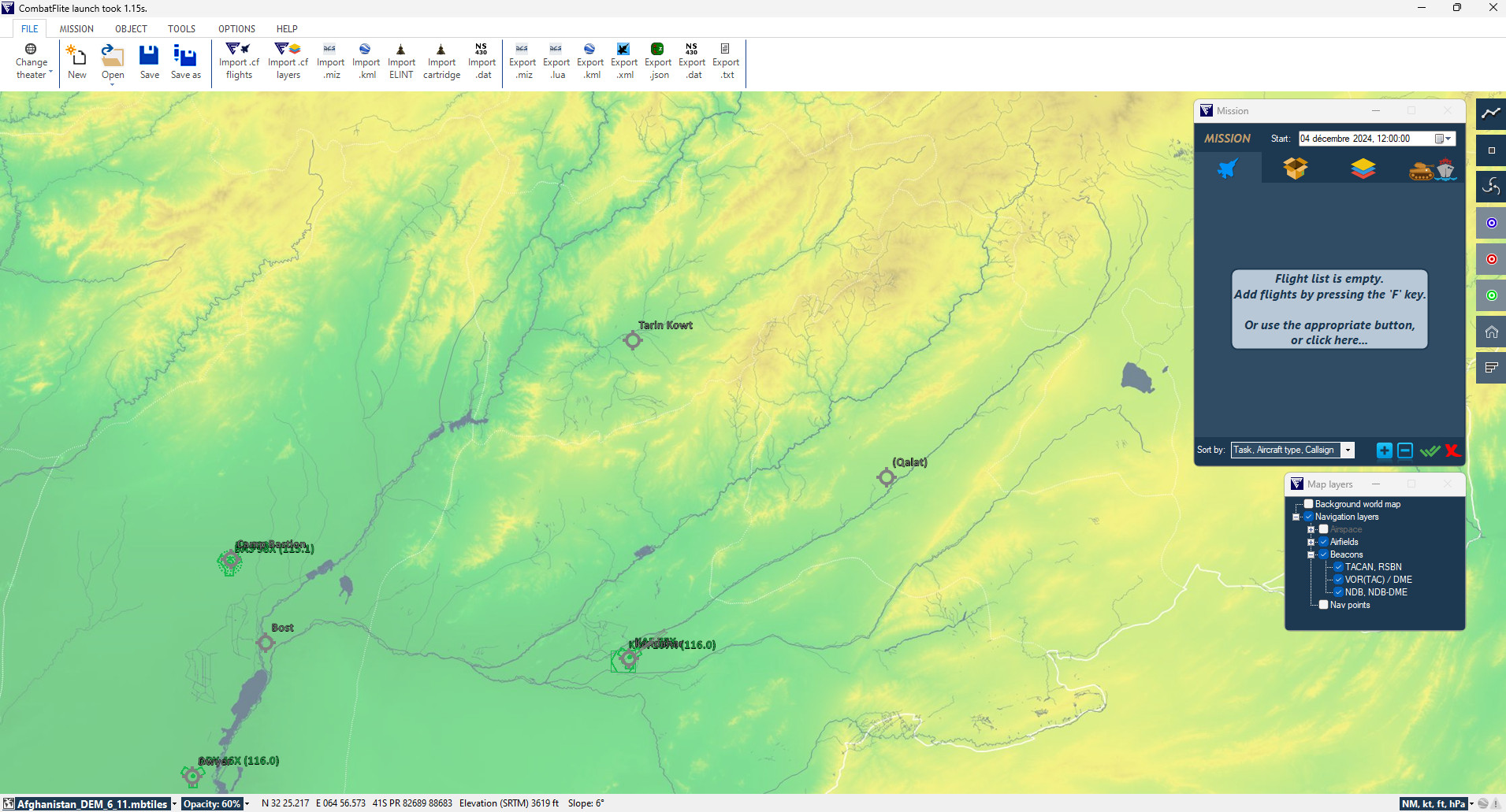Viewport: 1506px width, 812px height.
Task: Click the Change theater globe icon
Action: (31, 50)
